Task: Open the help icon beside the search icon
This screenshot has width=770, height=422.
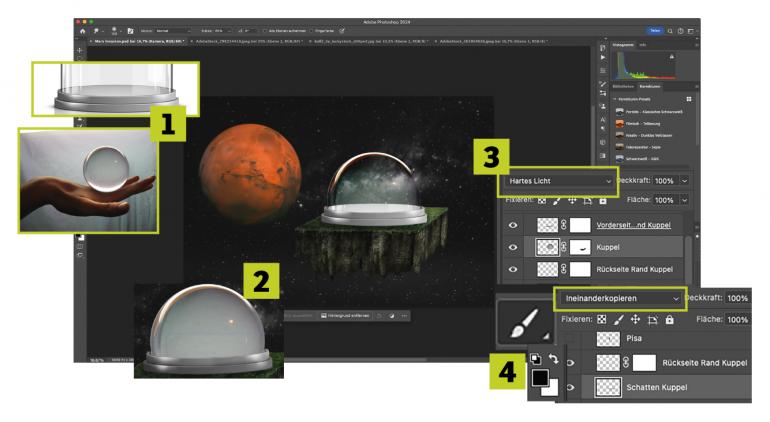Action: pyautogui.click(x=681, y=31)
